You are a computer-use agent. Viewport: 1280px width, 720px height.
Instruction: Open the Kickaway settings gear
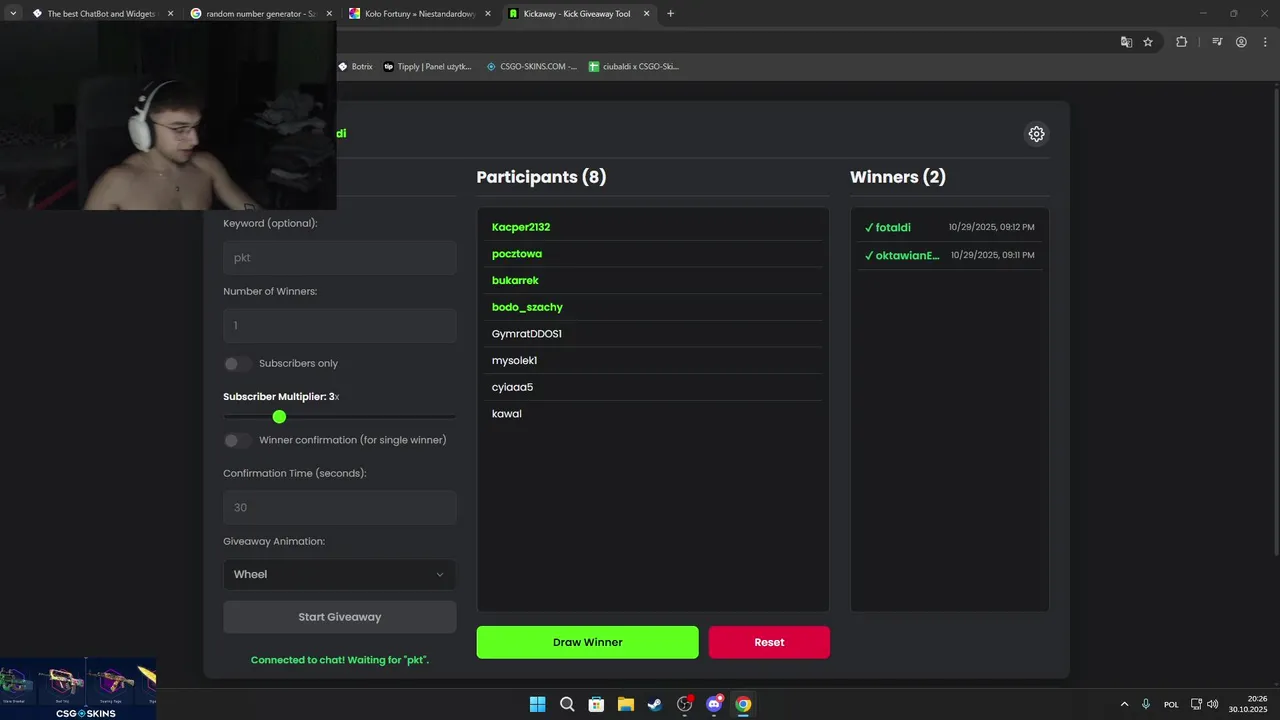click(x=1036, y=134)
